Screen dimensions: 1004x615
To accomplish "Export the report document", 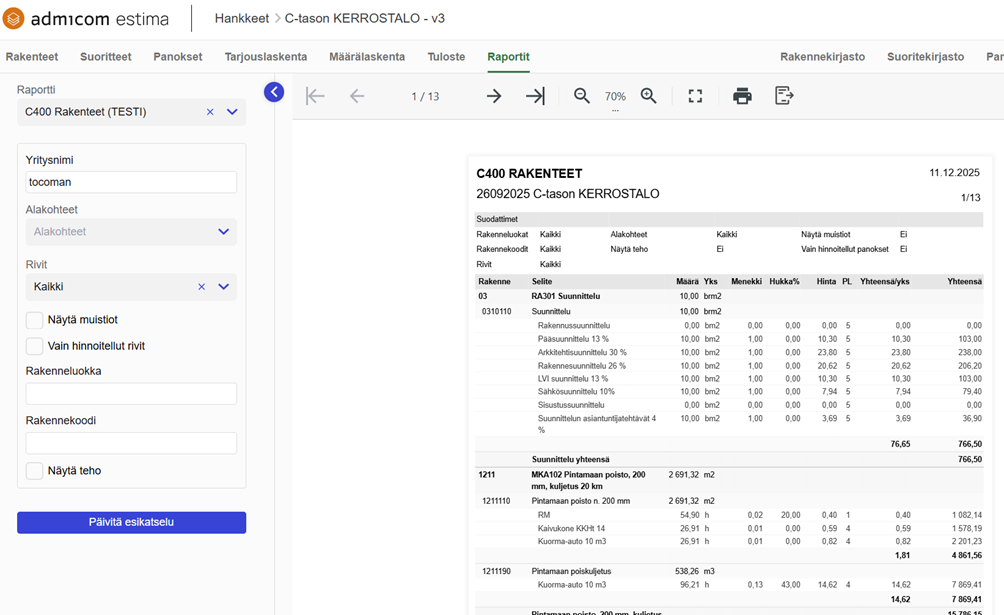I will coord(784,96).
